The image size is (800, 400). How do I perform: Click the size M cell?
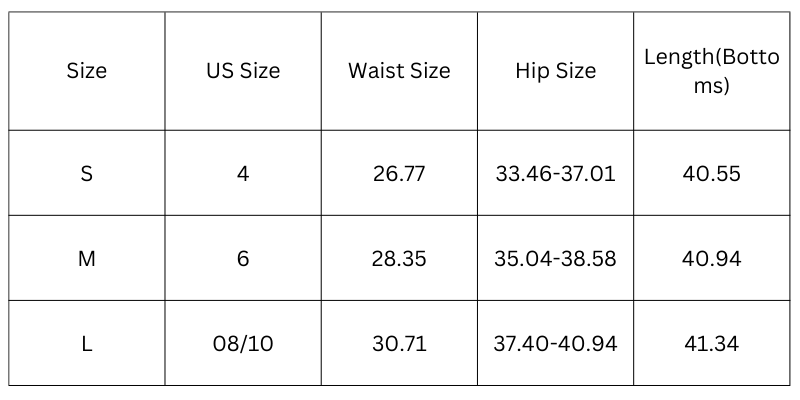click(87, 258)
